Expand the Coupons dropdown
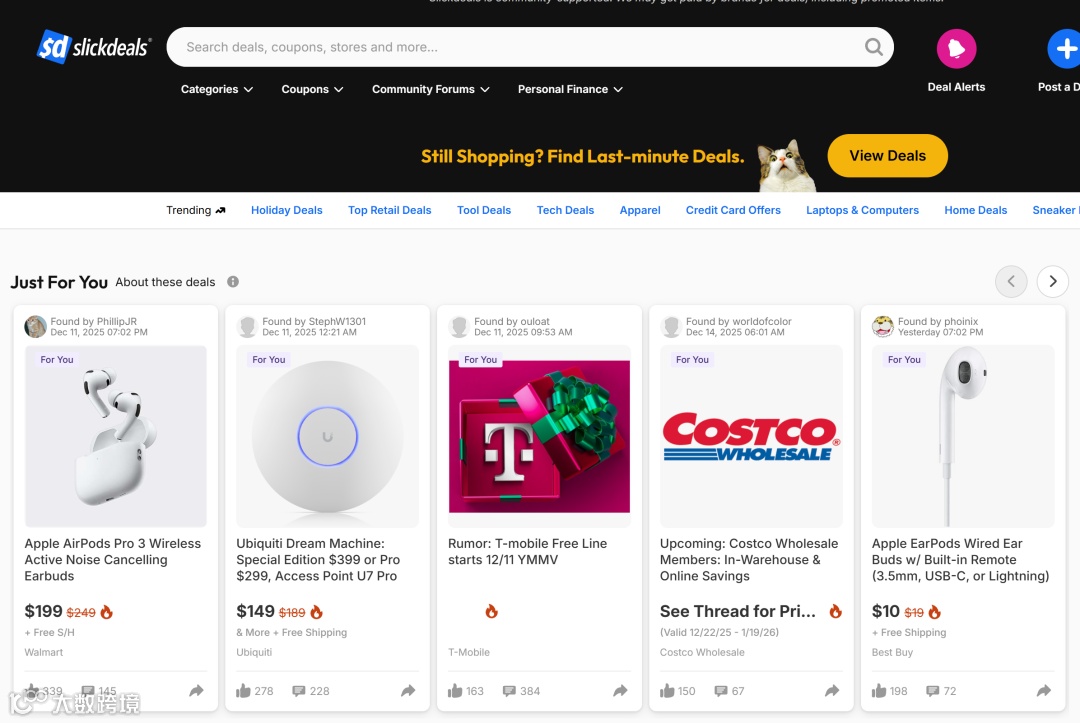Screen dimensions: 1080x723 (312, 90)
